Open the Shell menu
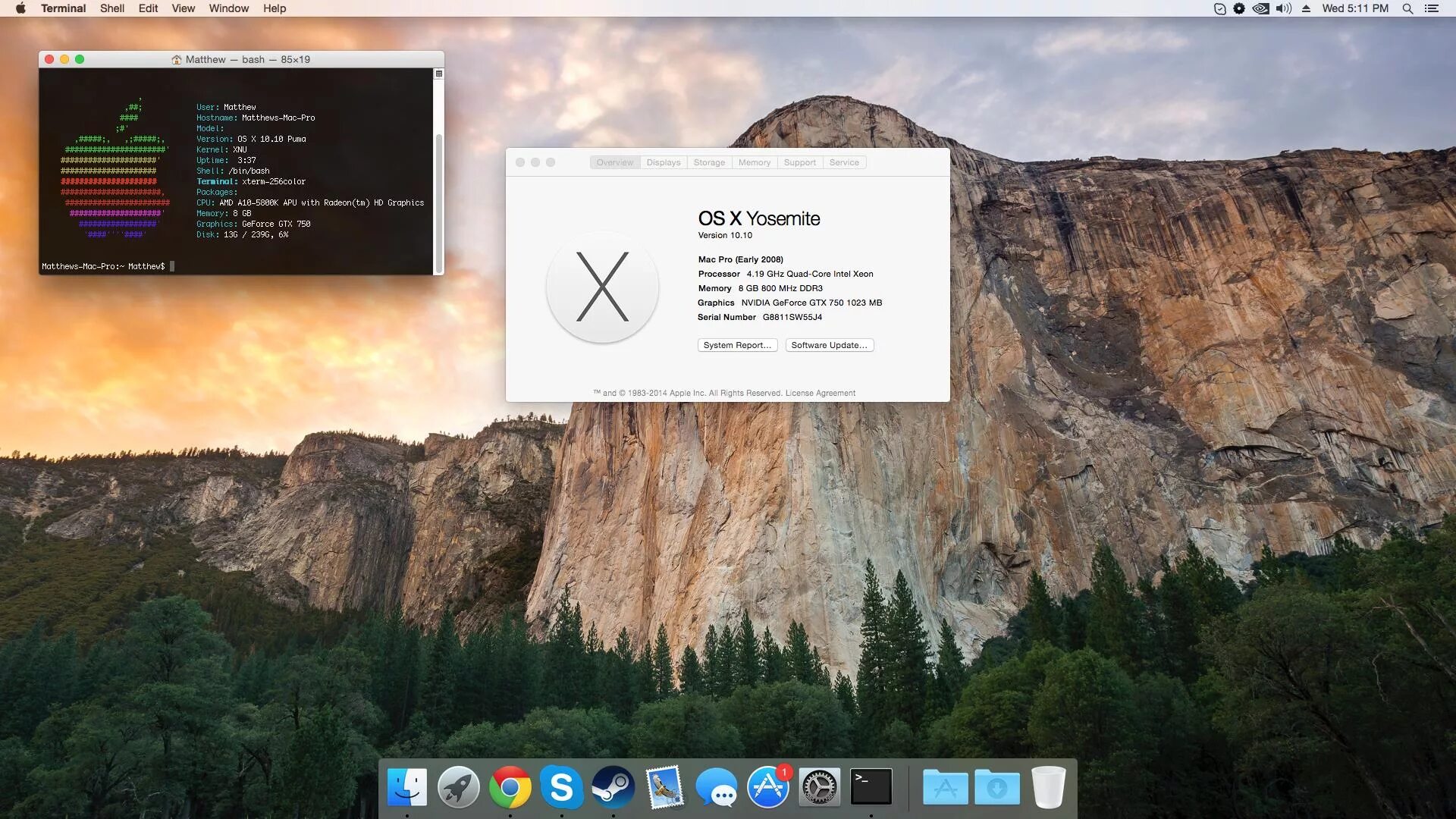This screenshot has height=819, width=1456. coord(112,8)
